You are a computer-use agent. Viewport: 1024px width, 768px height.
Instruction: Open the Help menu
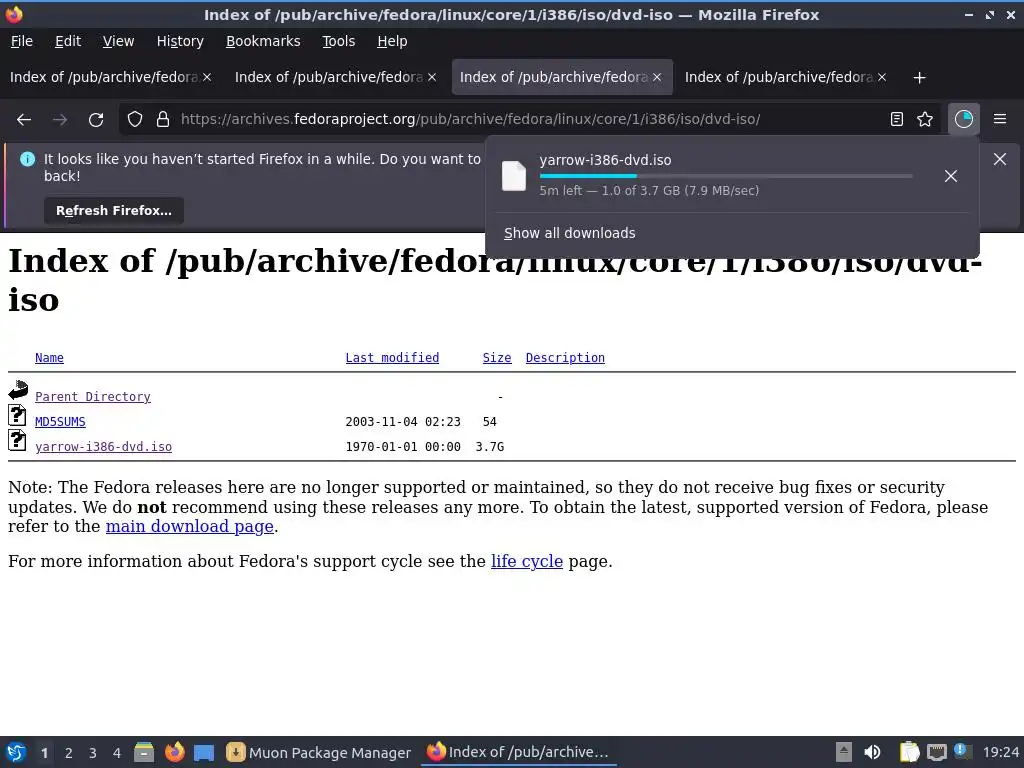tap(392, 41)
